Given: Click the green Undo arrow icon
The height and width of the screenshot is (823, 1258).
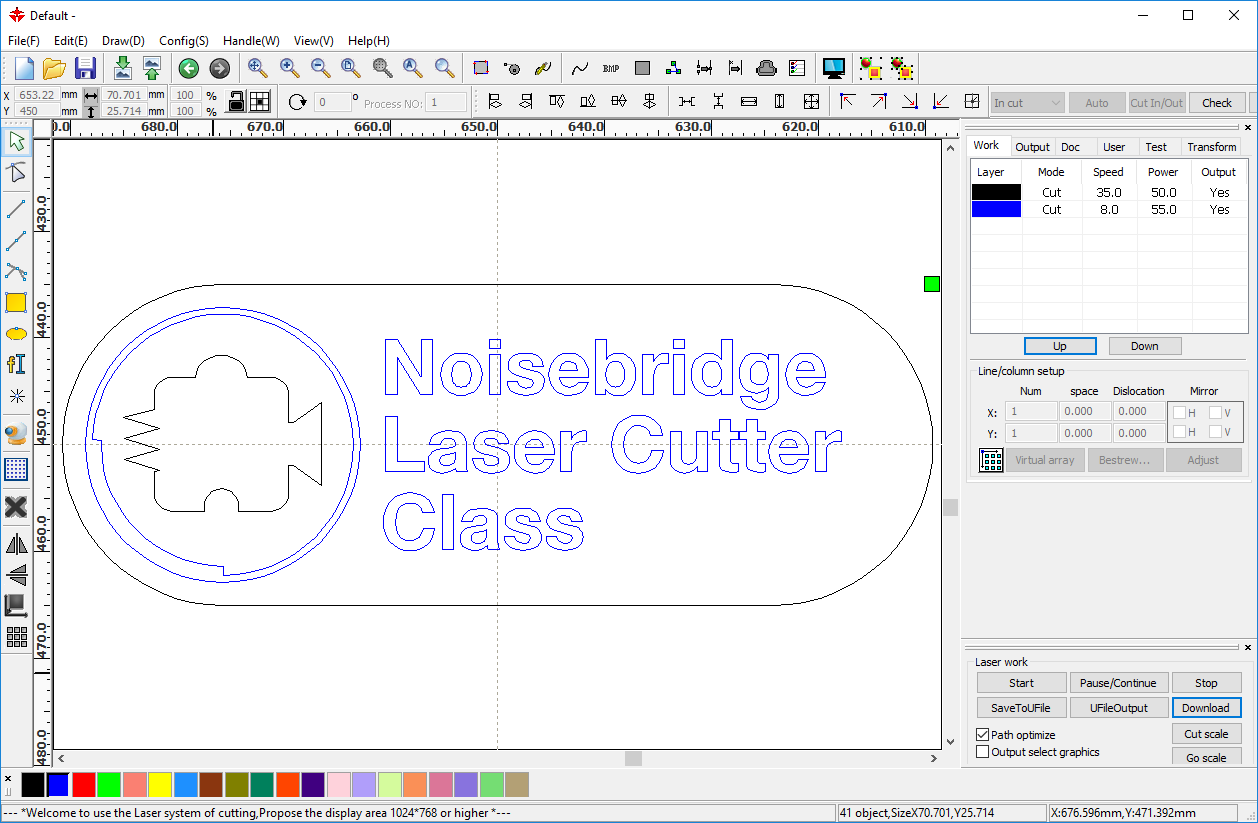Looking at the screenshot, I should (x=188, y=68).
